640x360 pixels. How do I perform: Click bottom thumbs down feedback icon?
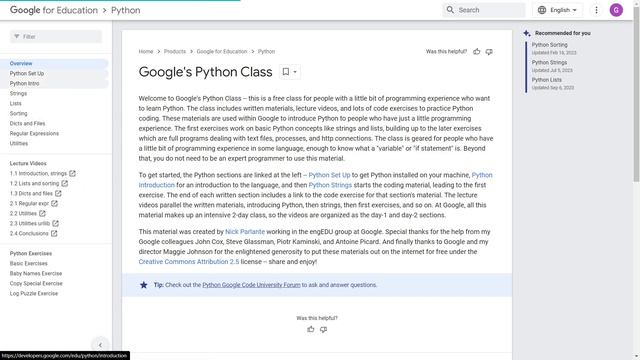point(323,329)
